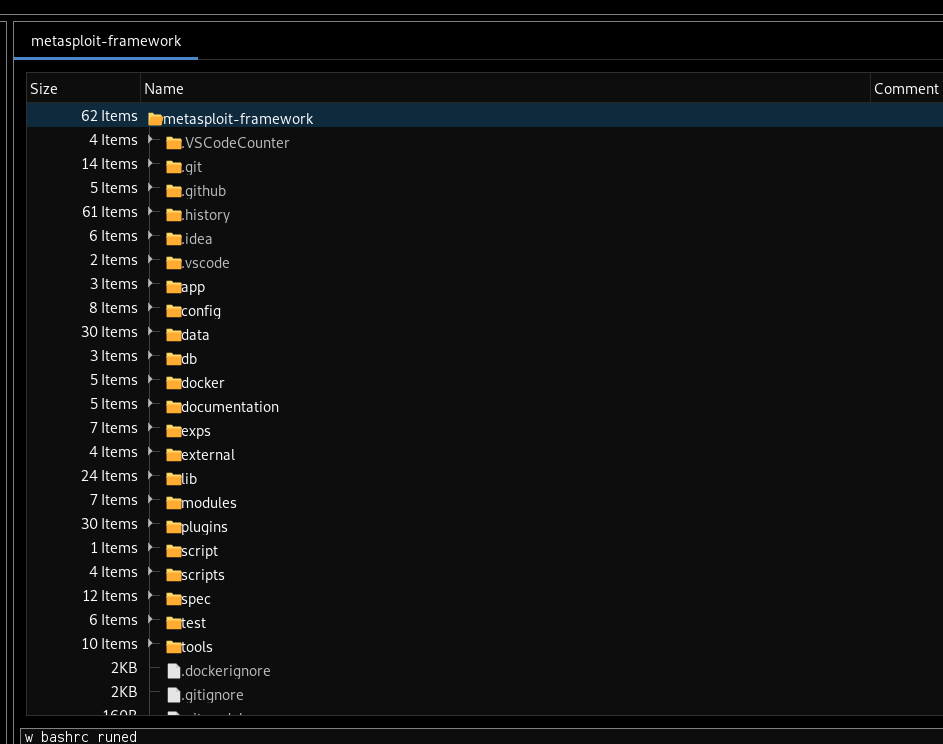
Task: Click the modules folder icon
Action: coord(174,503)
